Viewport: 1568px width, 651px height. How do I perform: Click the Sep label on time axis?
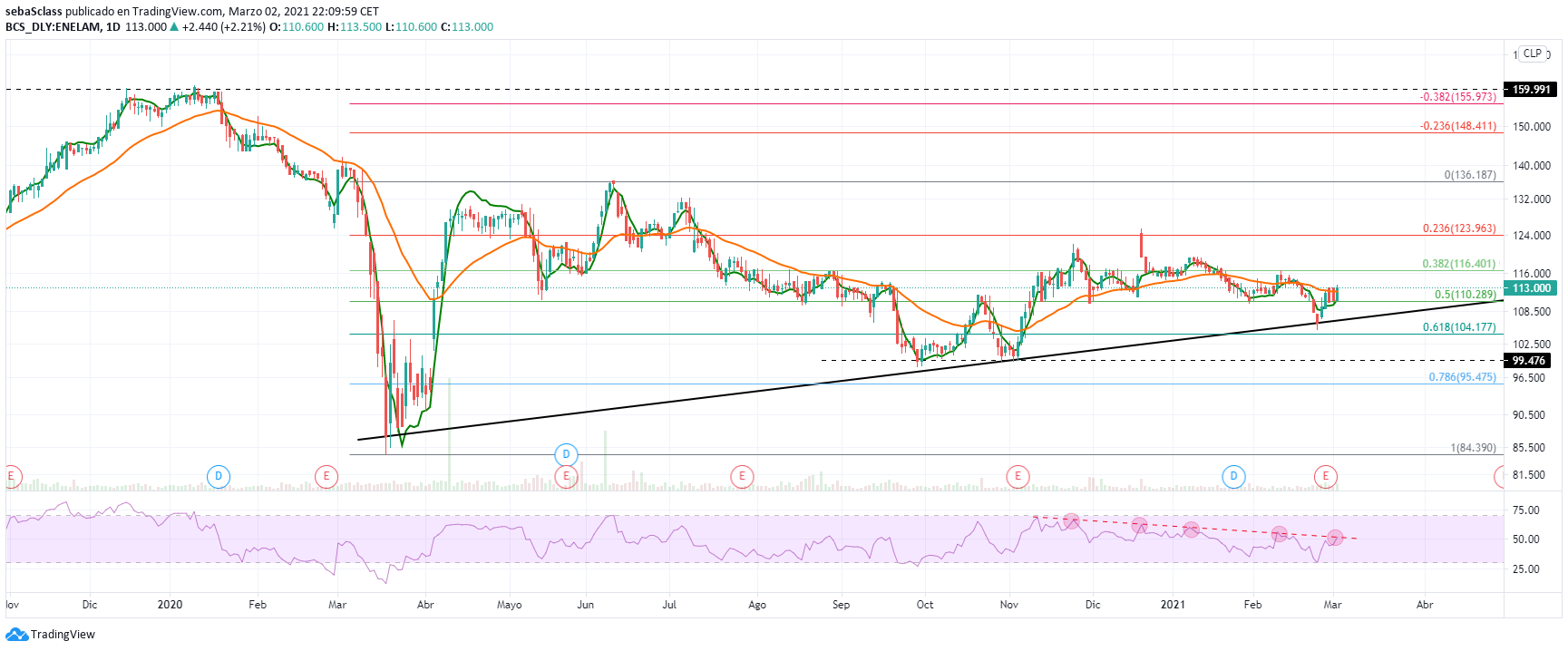(x=842, y=605)
